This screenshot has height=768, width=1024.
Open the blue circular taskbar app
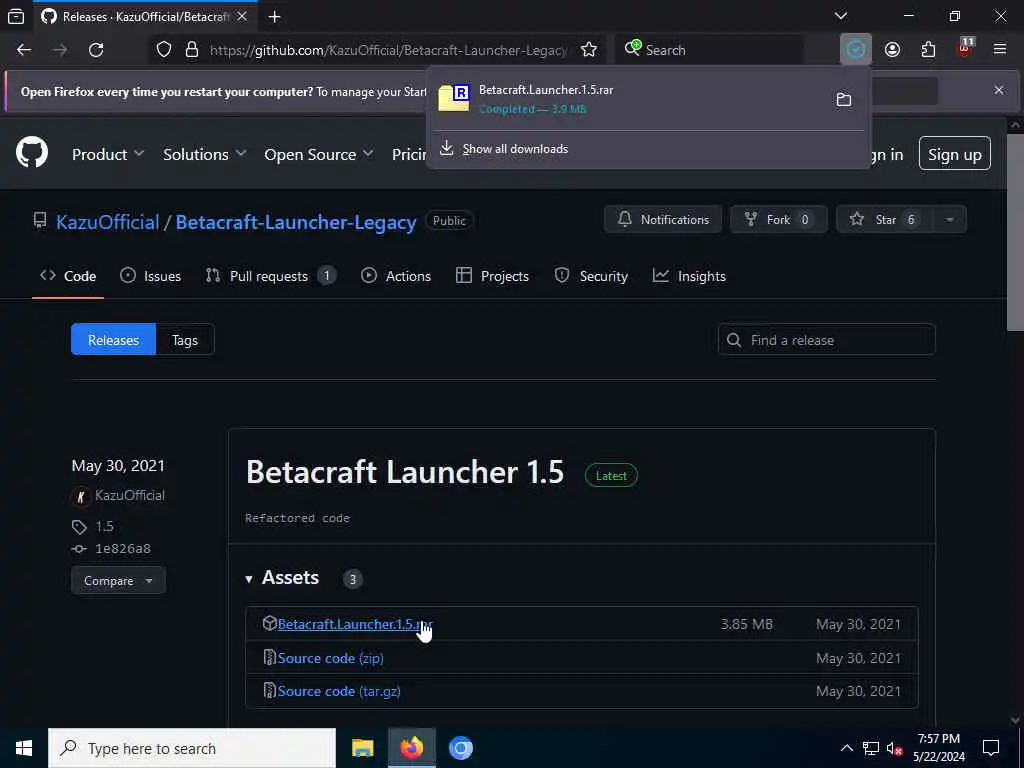[x=460, y=748]
